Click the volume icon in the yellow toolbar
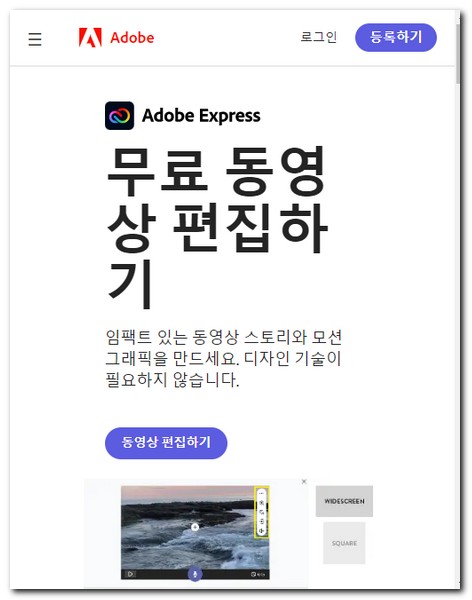 [262, 531]
